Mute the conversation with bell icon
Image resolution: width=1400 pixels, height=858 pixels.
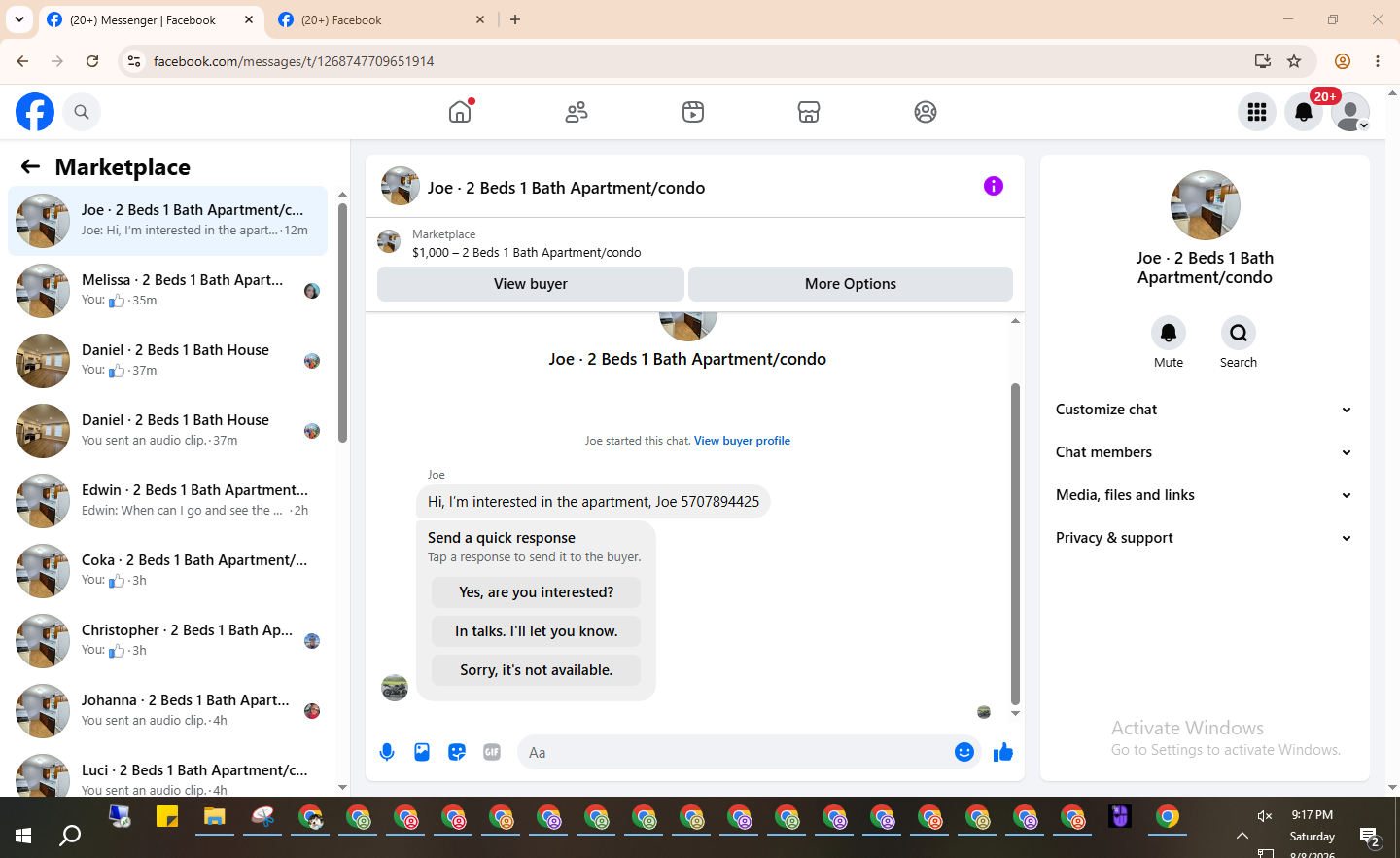pyautogui.click(x=1169, y=333)
